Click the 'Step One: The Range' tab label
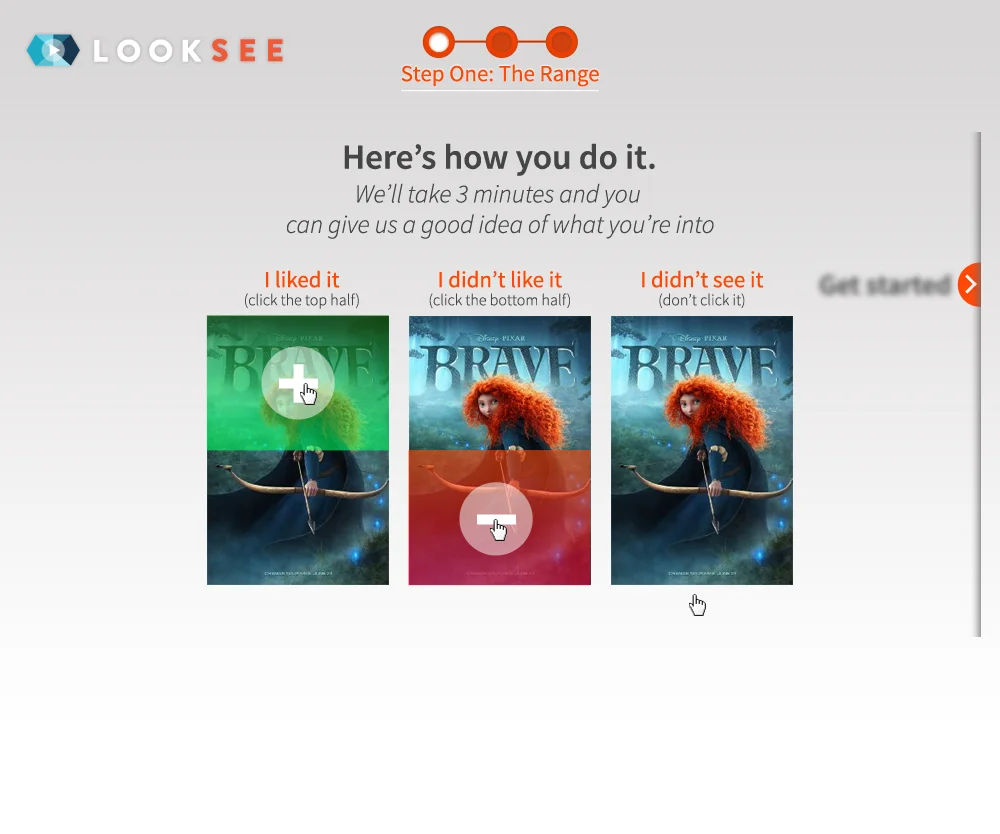This screenshot has height=834, width=1000. 500,74
